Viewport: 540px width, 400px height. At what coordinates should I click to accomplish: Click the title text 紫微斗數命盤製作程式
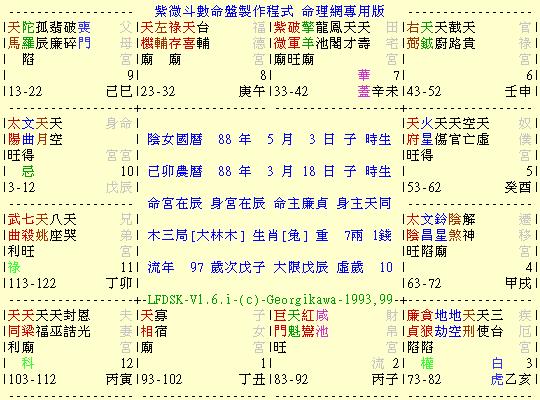click(x=224, y=11)
